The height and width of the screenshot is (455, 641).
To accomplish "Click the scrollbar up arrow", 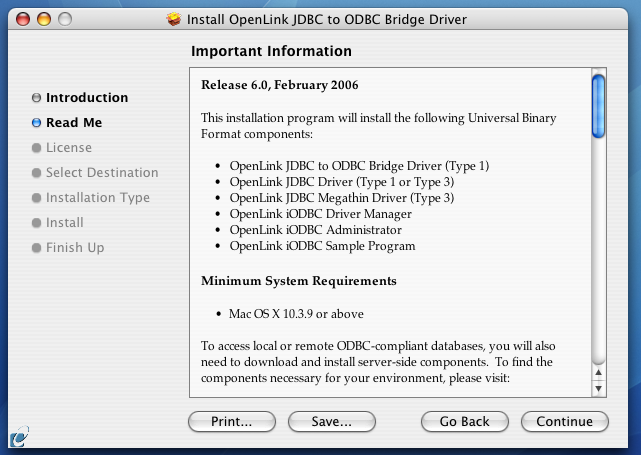I will click(598, 372).
